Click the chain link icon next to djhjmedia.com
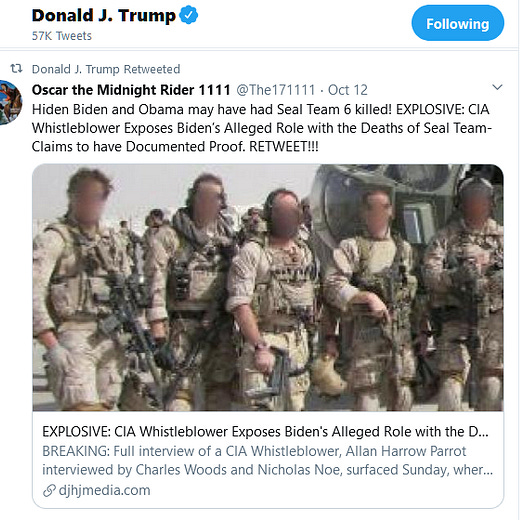The image size is (520, 520). pos(49,490)
